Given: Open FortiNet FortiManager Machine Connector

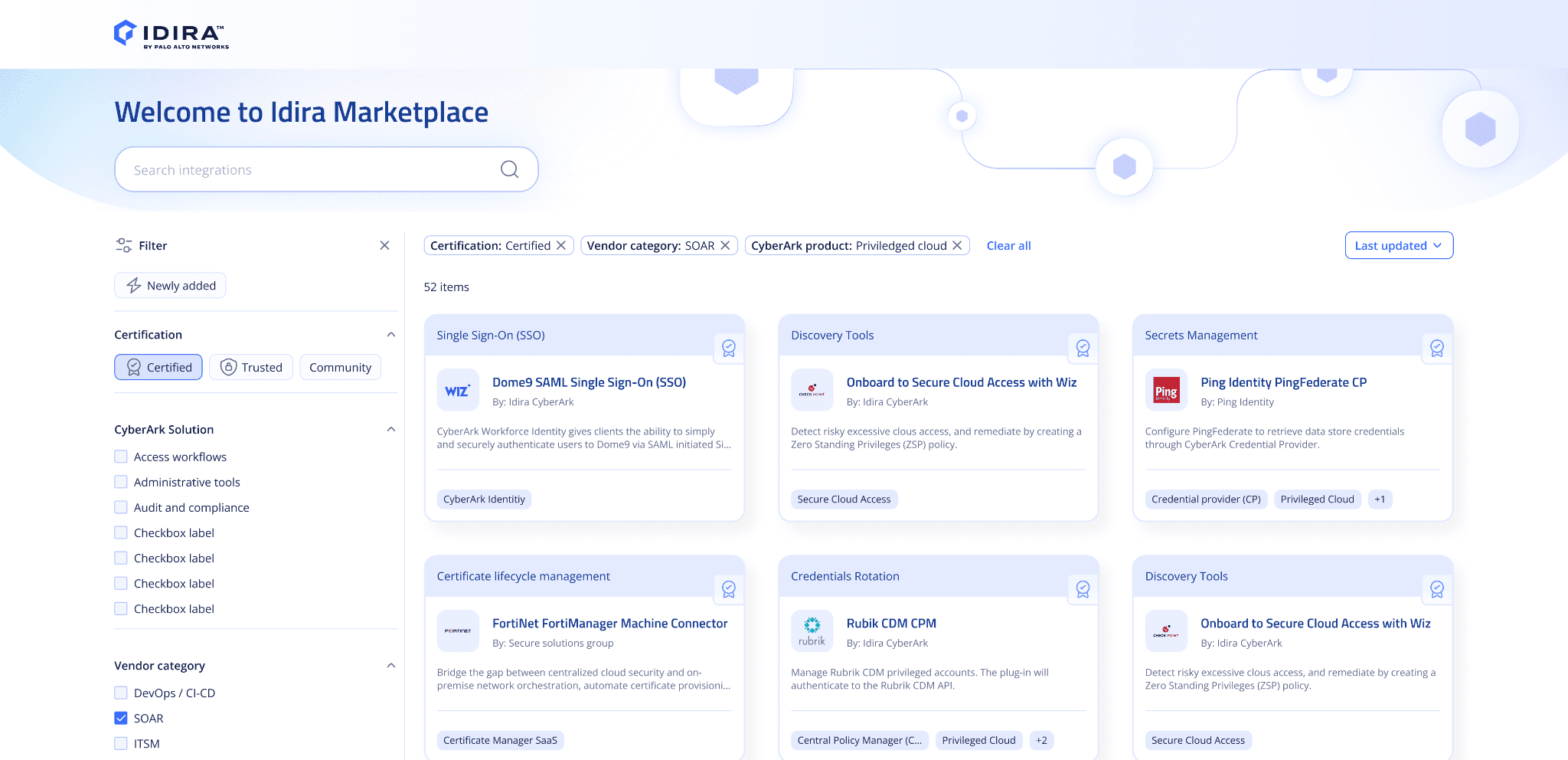Looking at the screenshot, I should [x=609, y=624].
